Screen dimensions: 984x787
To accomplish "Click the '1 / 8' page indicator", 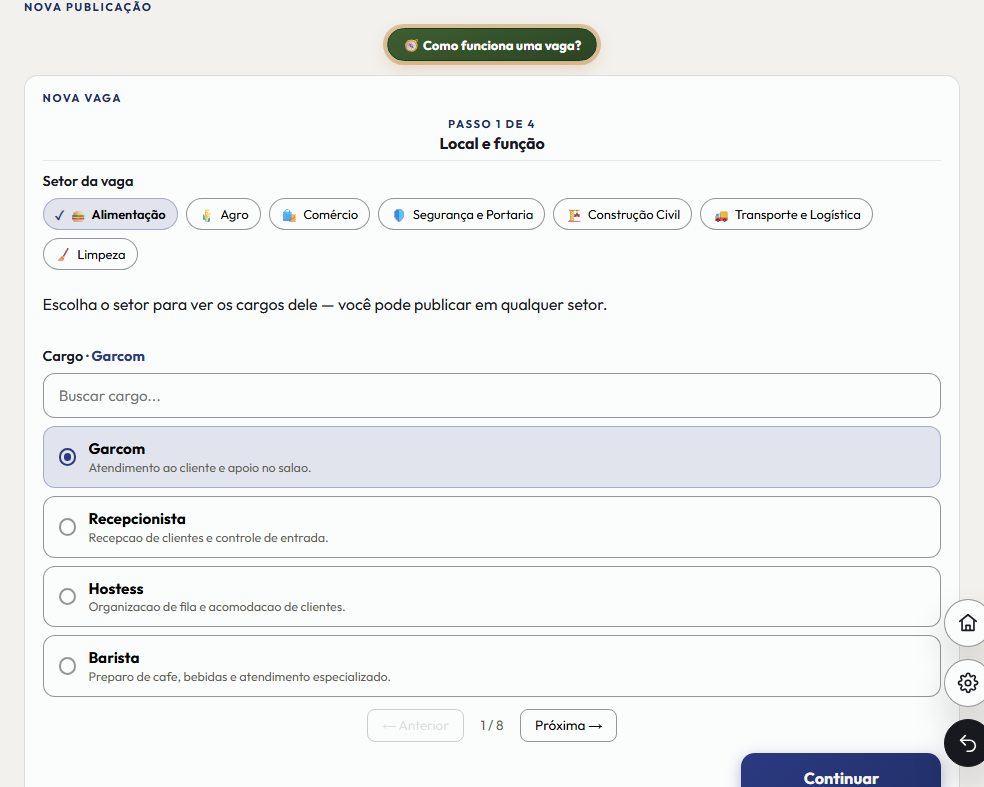I will [491, 725].
